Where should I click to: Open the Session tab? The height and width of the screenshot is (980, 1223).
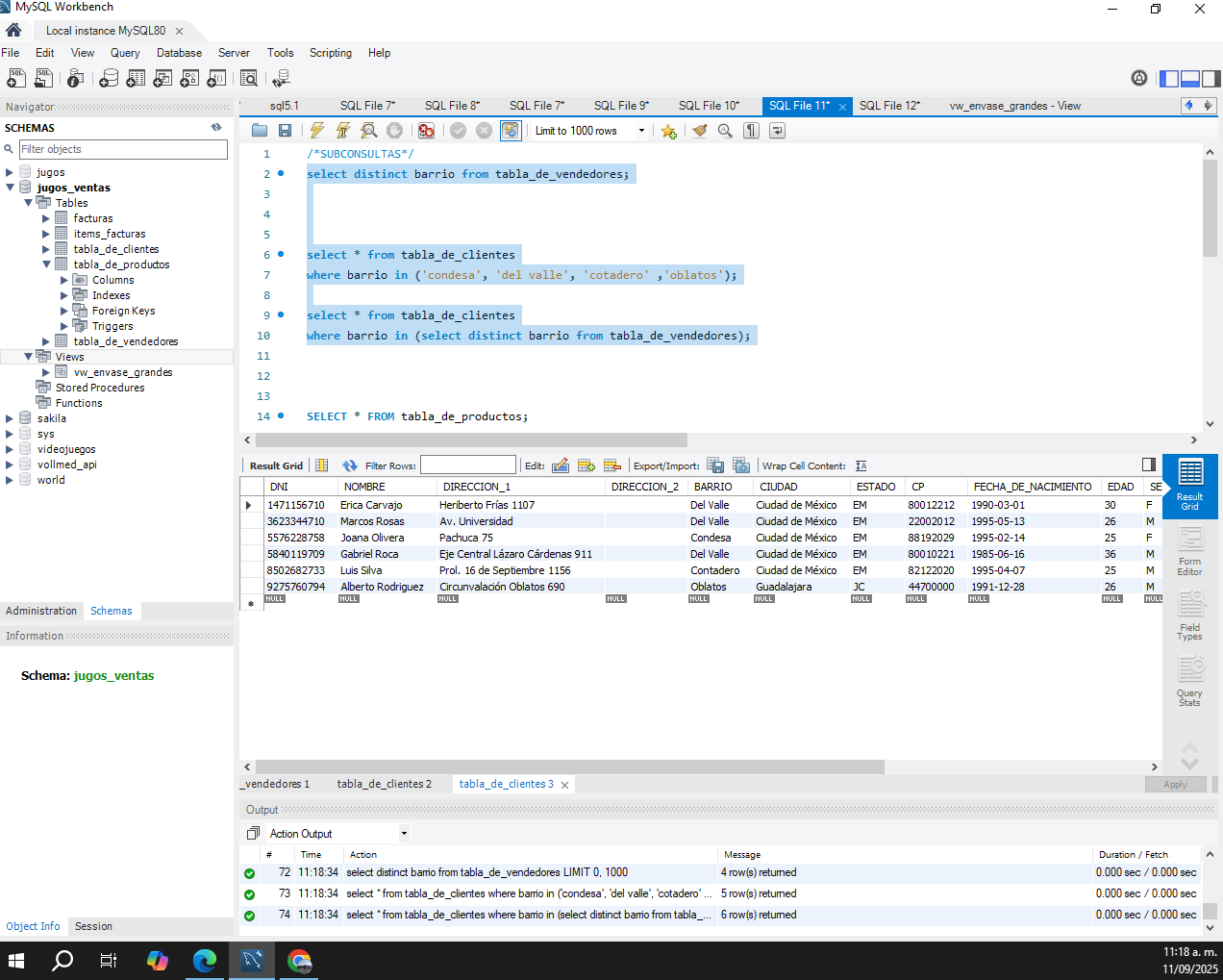pyautogui.click(x=93, y=926)
